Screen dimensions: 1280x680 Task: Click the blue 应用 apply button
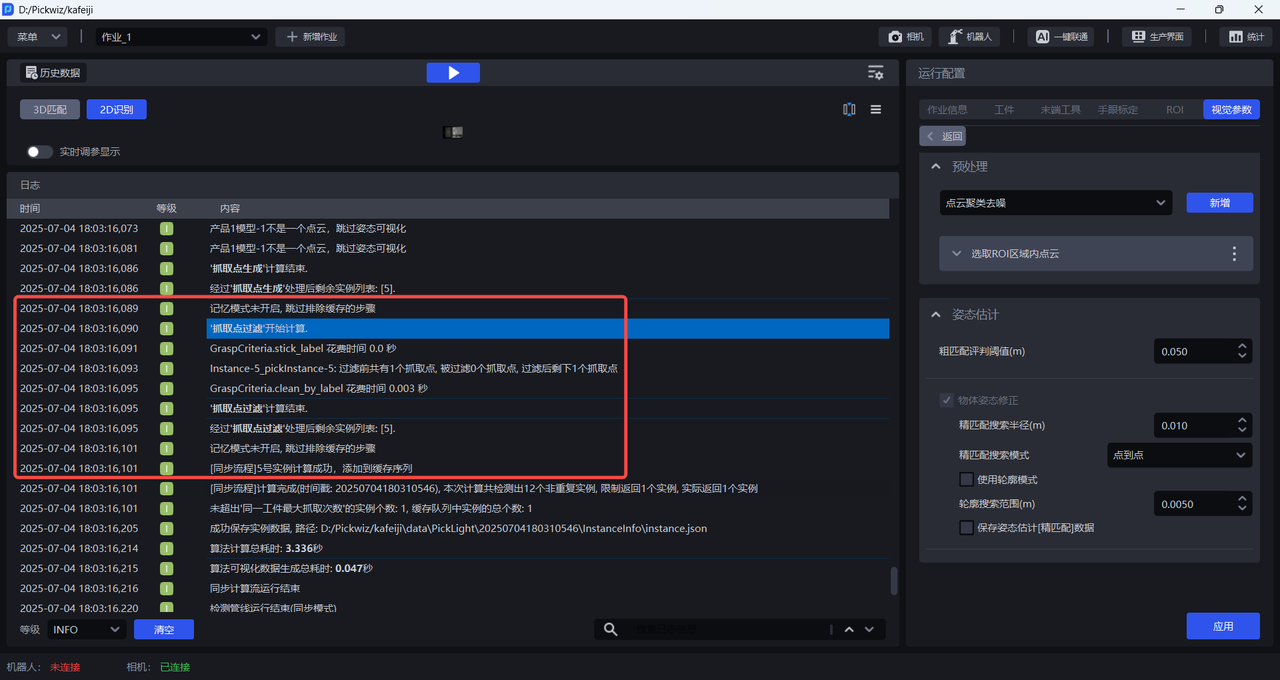tap(1222, 626)
